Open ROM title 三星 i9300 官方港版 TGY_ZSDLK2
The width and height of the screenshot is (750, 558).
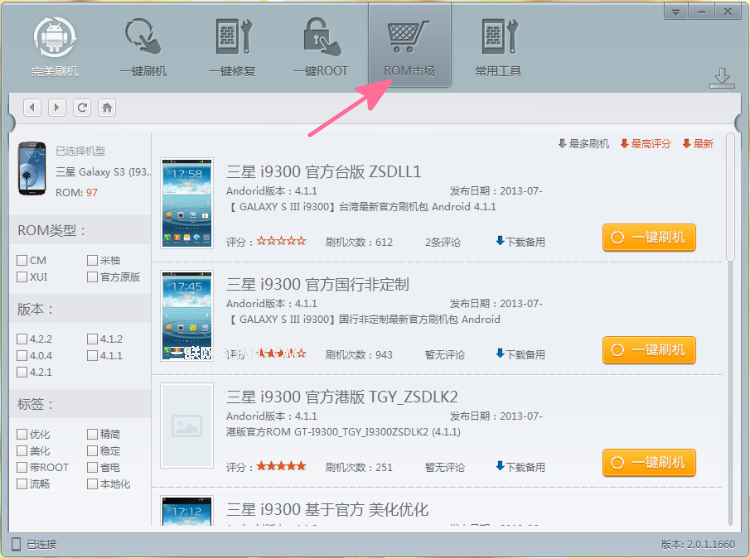coord(342,397)
